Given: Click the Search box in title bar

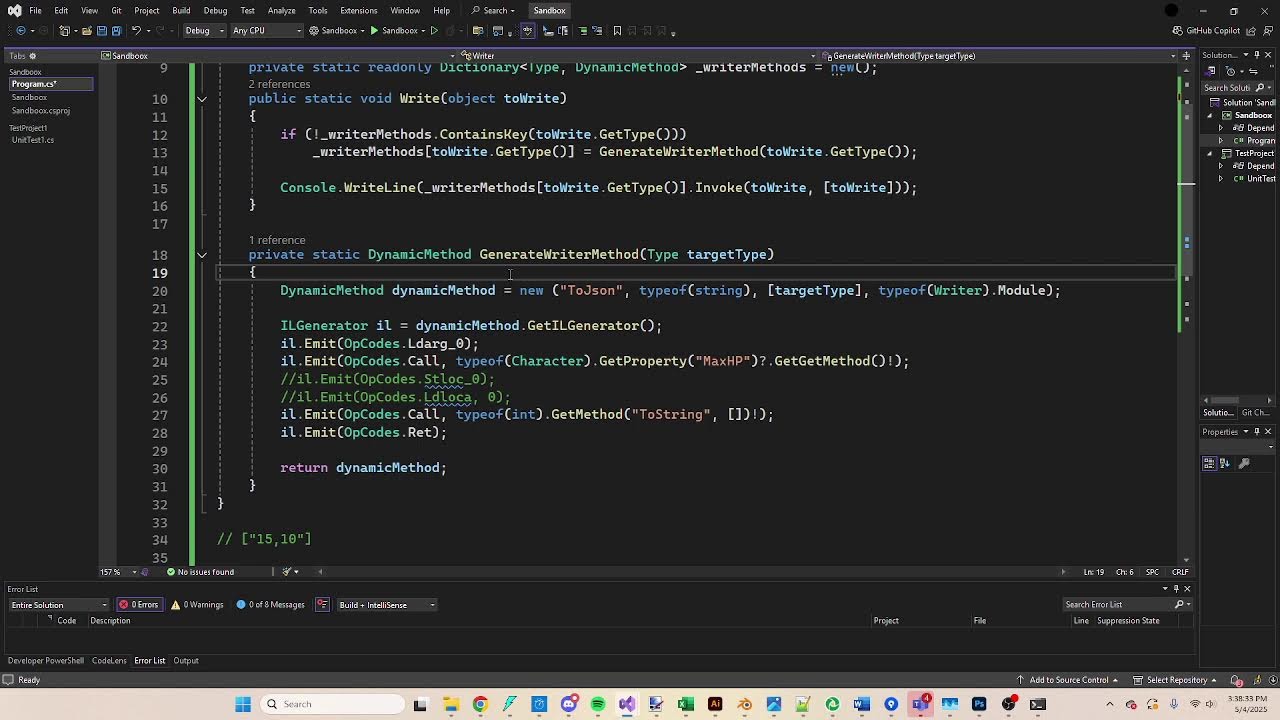Looking at the screenshot, I should (x=496, y=11).
